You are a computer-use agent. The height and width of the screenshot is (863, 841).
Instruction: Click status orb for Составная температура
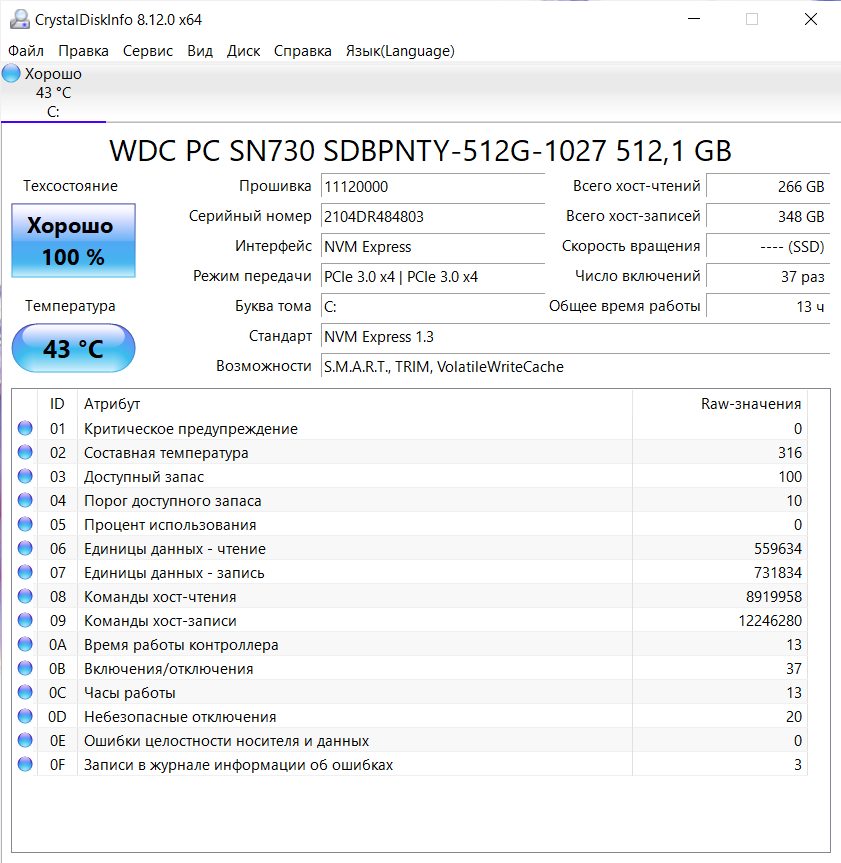(25, 452)
